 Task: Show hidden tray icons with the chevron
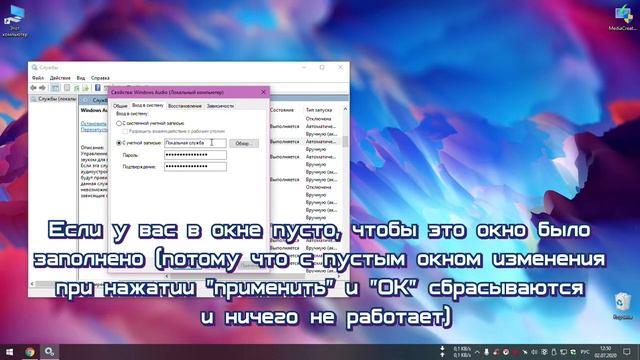(477, 352)
